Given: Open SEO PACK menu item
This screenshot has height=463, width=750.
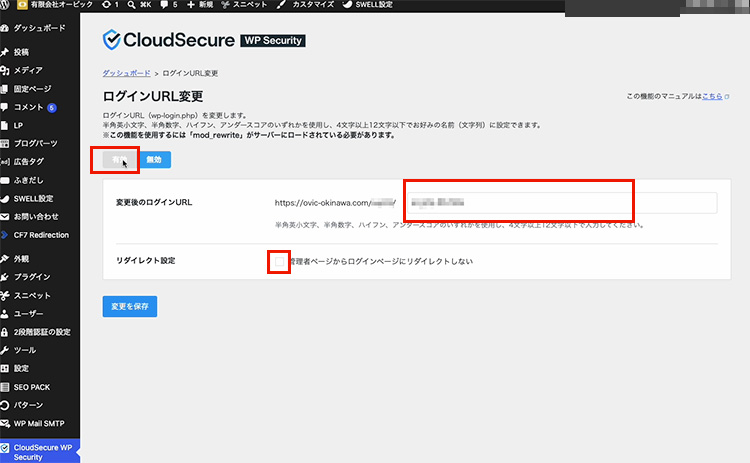Looking at the screenshot, I should [x=32, y=387].
